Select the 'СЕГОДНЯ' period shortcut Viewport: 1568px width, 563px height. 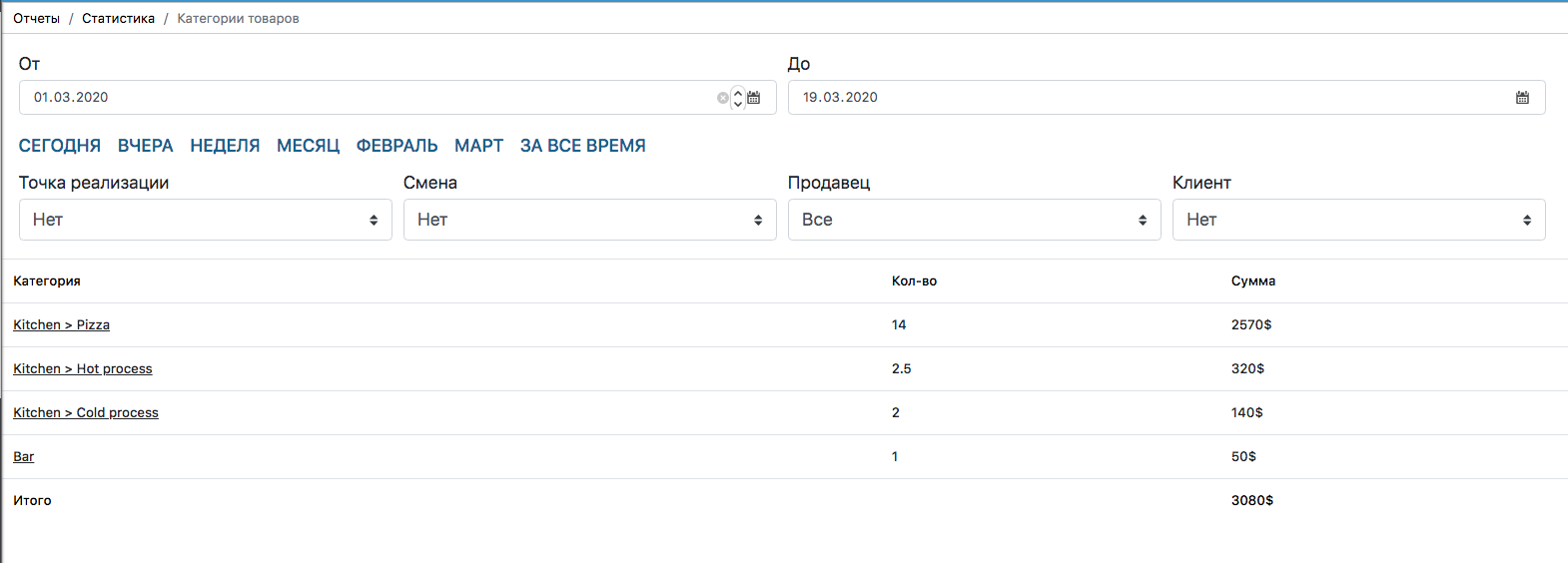click(x=60, y=146)
